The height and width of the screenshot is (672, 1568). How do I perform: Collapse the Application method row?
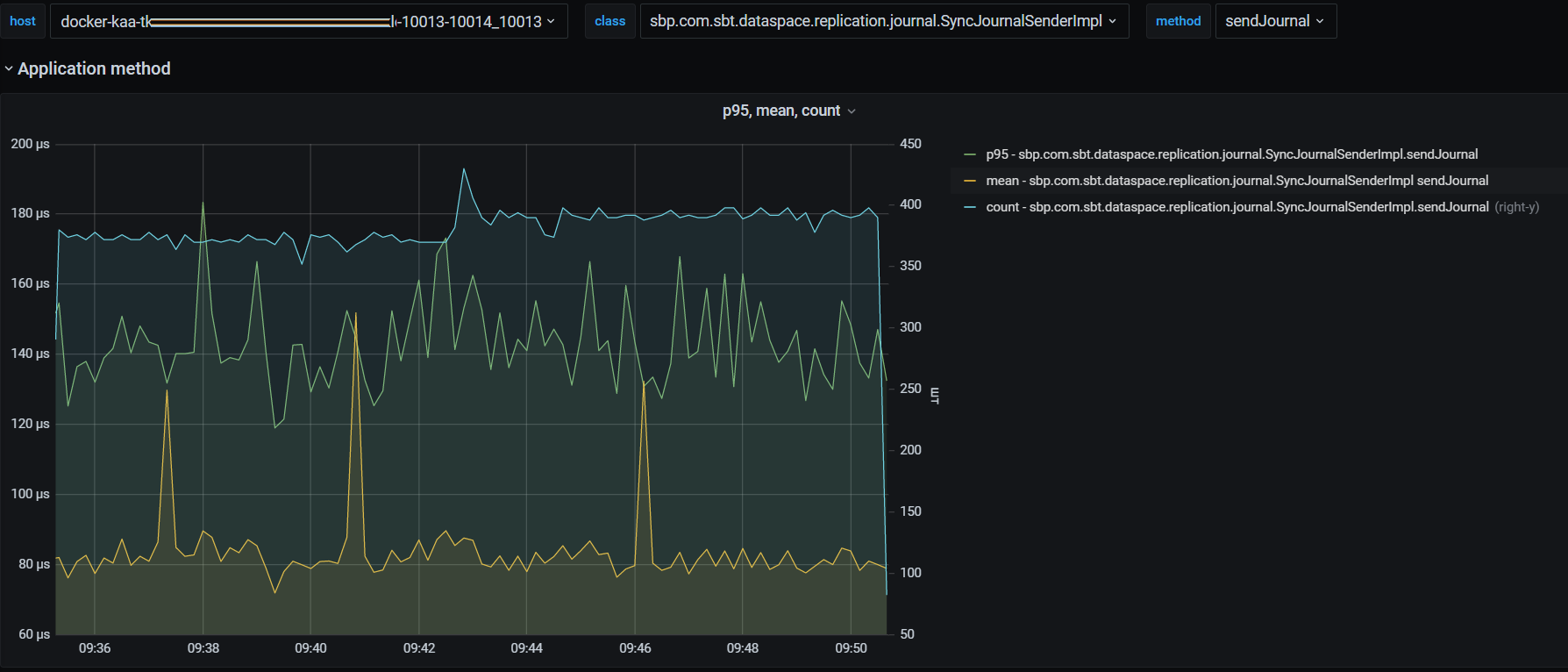pos(94,68)
